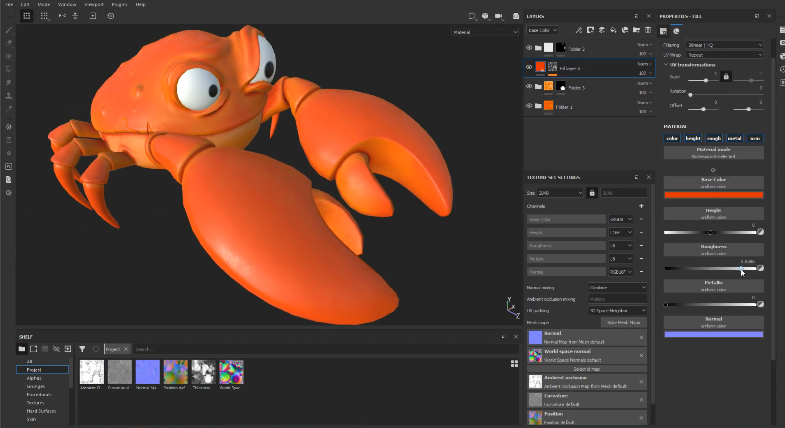Open blend mode dropdown for Folder 2

point(644,45)
